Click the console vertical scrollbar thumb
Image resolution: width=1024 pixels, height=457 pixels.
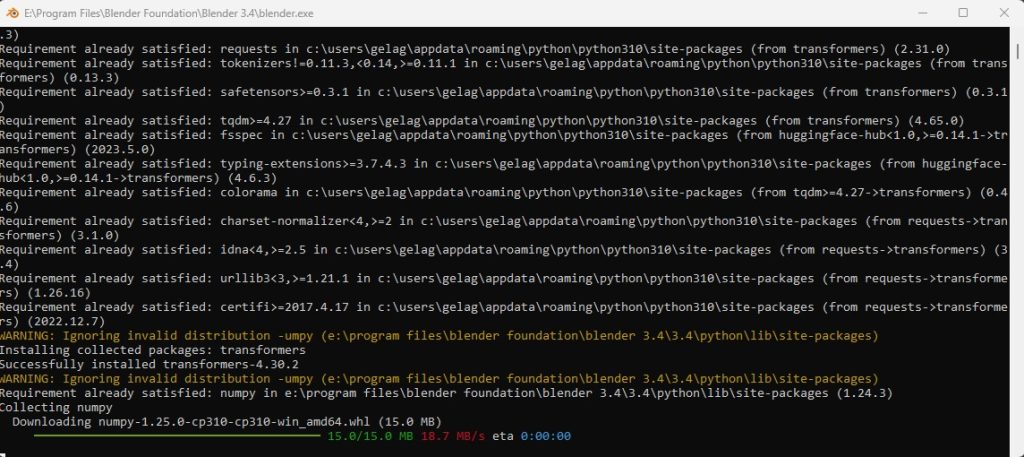[x=1017, y=50]
